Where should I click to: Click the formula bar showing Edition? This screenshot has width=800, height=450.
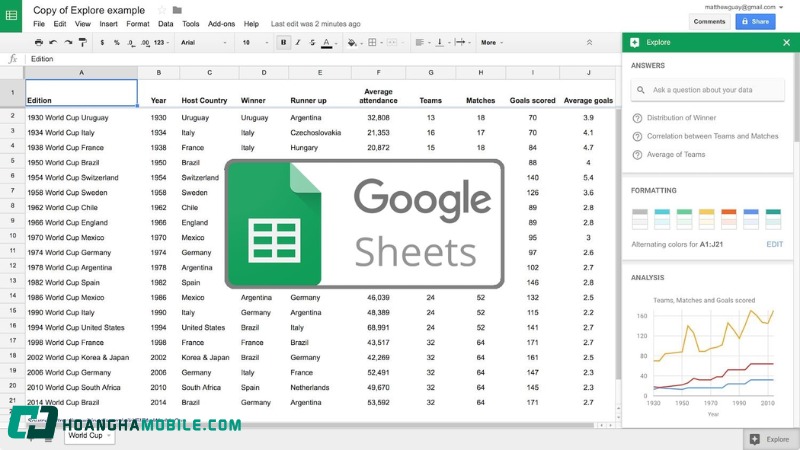pyautogui.click(x=324, y=59)
